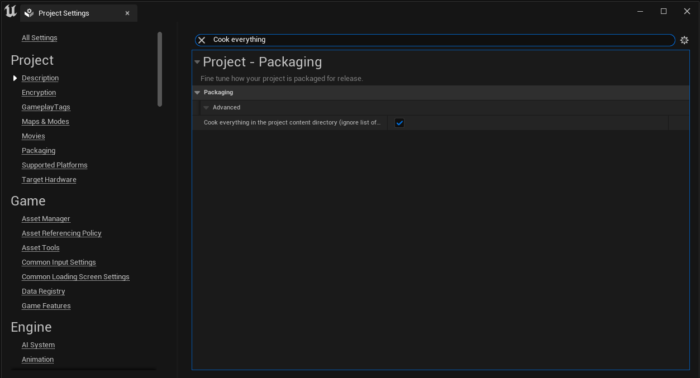Viewport: 700px width, 378px height.
Task: Open Supported Platforms settings
Action: pos(54,165)
